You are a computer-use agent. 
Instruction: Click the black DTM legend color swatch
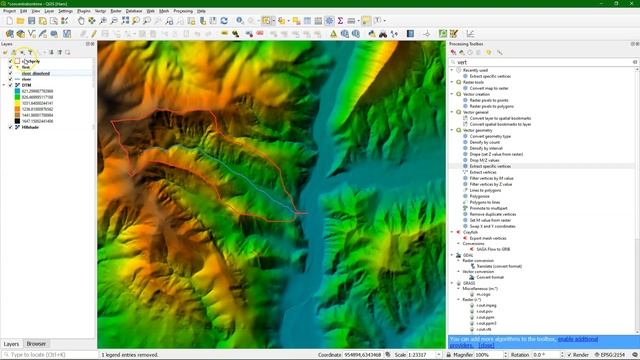pos(17,121)
